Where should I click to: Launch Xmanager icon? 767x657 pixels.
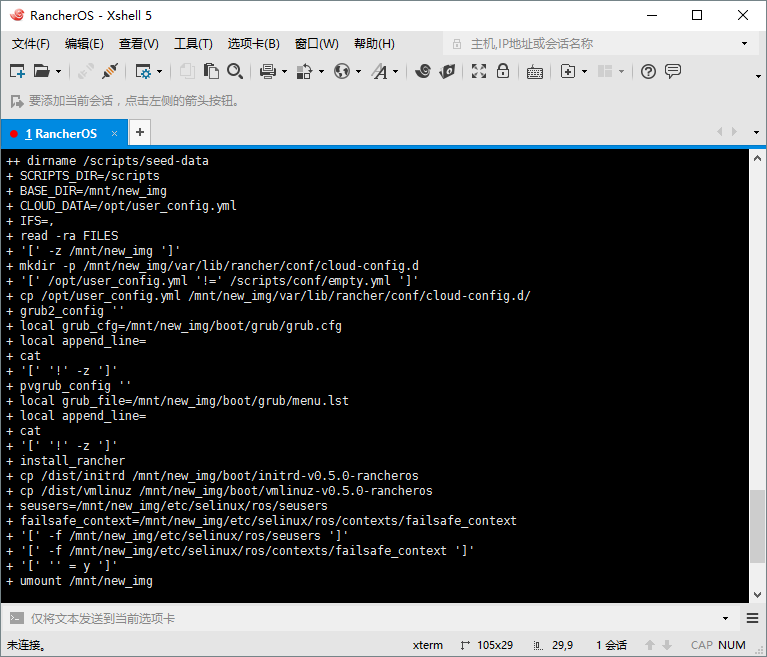point(447,71)
